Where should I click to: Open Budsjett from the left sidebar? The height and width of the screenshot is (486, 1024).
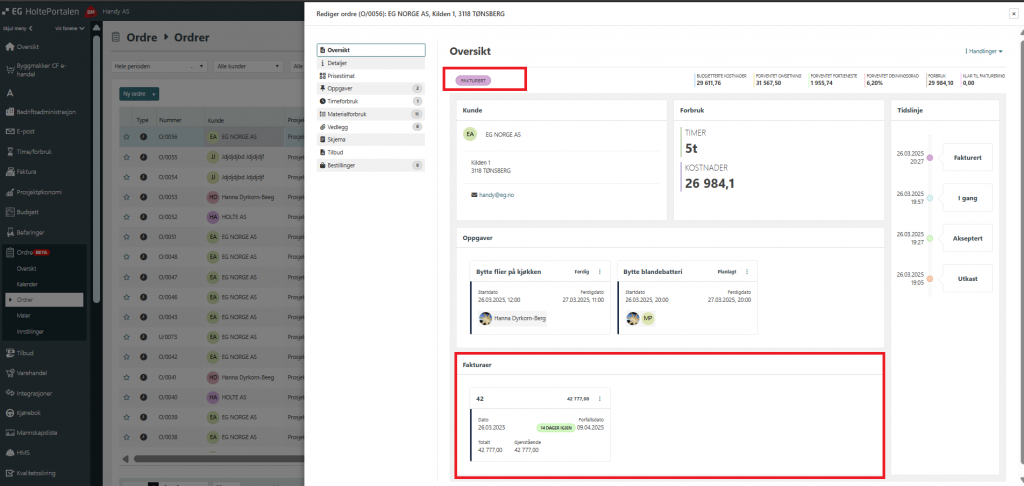coord(10,211)
